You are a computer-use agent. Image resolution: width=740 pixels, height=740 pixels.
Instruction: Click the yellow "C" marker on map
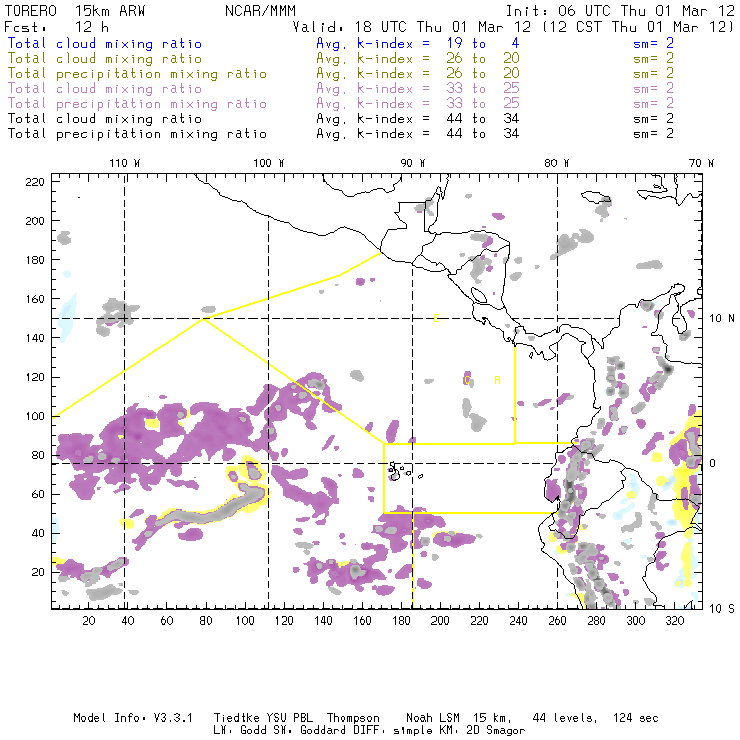click(467, 380)
